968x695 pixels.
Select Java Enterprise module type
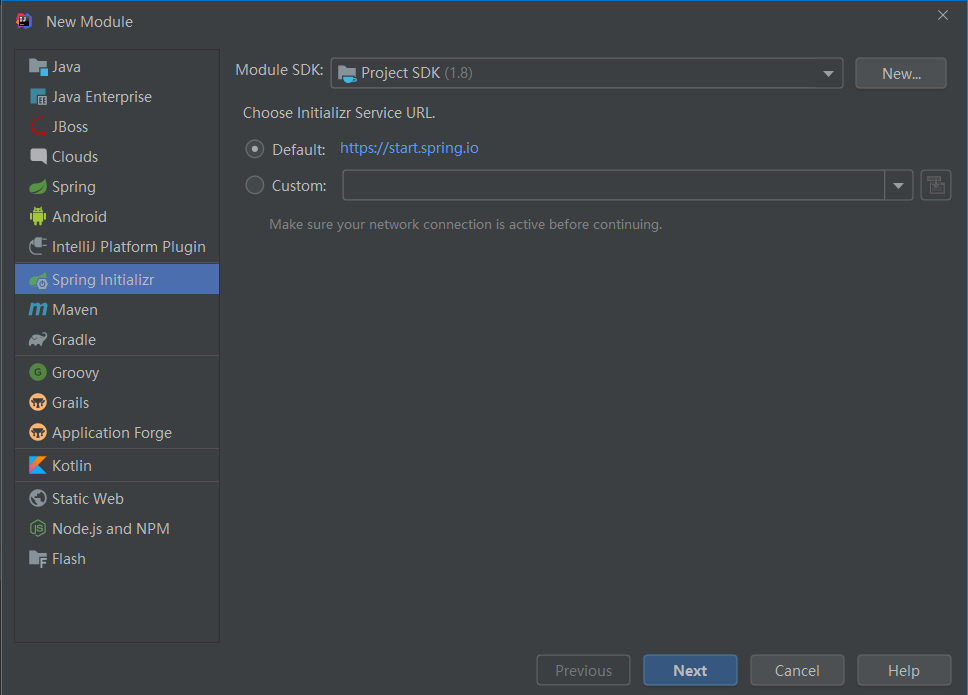point(117,97)
